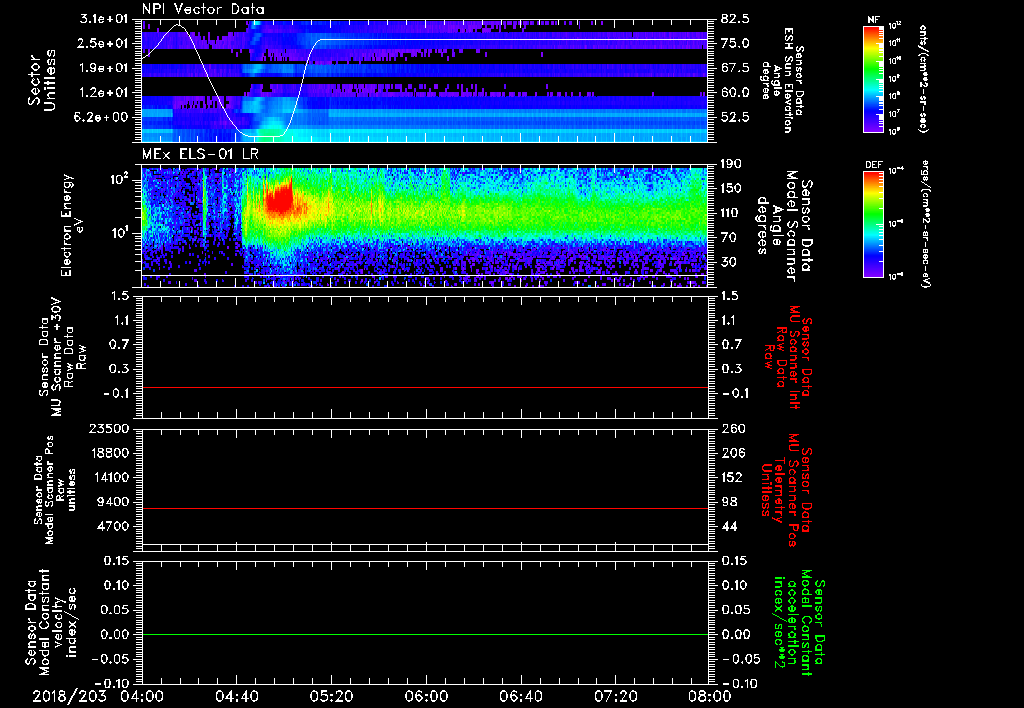Click the "08:00" time tick label

click(710, 696)
